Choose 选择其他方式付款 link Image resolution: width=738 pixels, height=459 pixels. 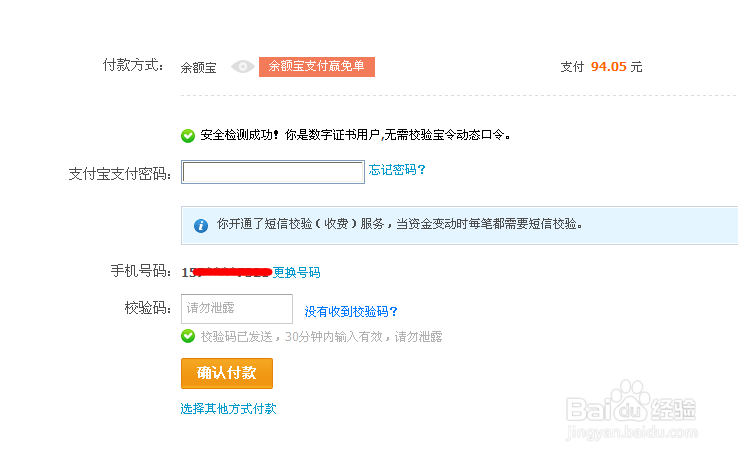(228, 409)
